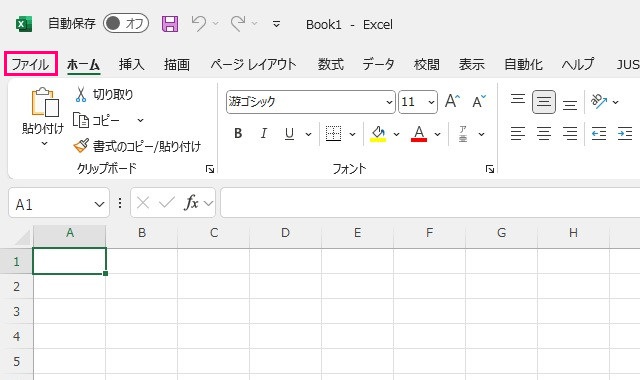Click the purple Save floppy disk icon
640x380 pixels.
click(170, 24)
